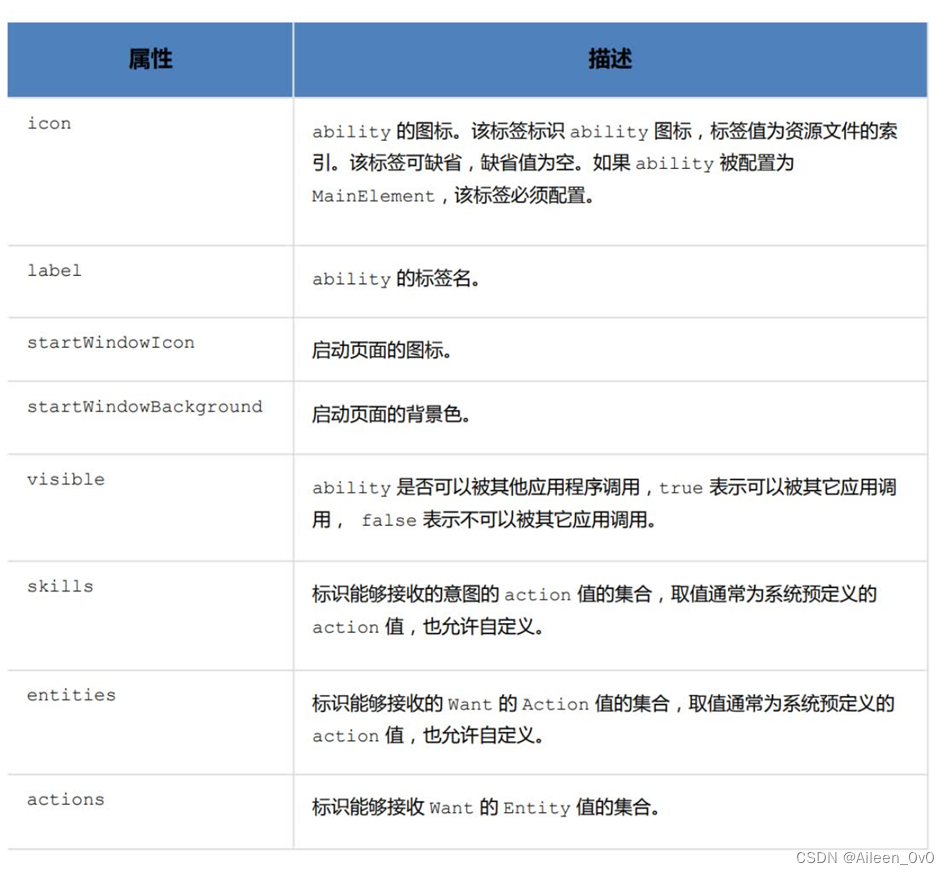
Task: Select the actions attribute cell
Action: 150,812
